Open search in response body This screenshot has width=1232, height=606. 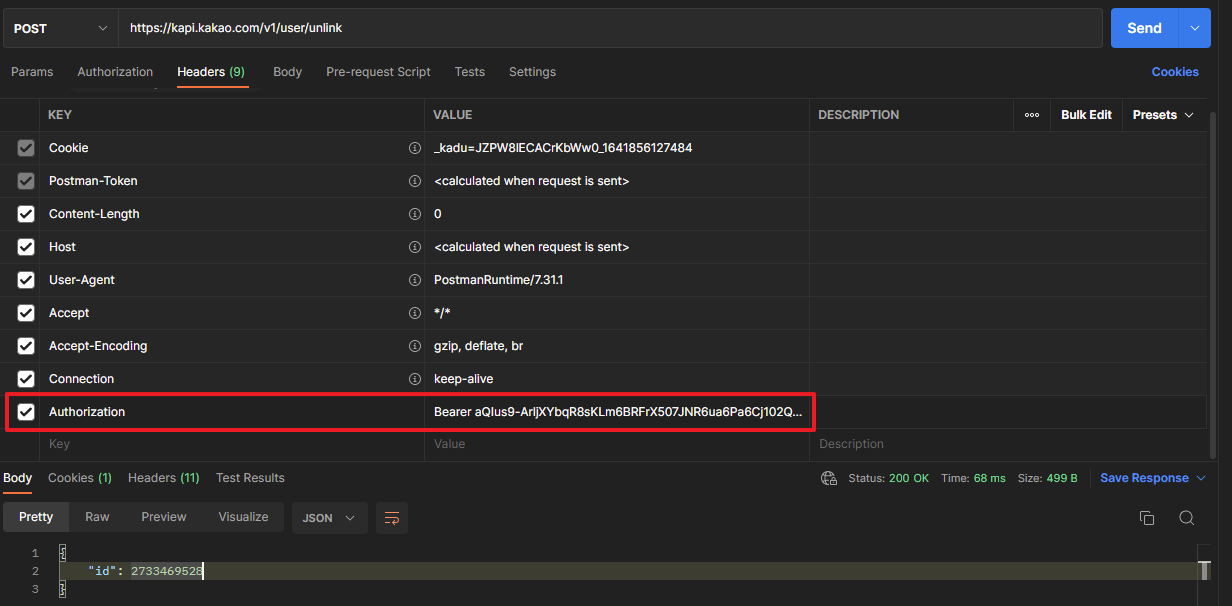pyautogui.click(x=1187, y=518)
